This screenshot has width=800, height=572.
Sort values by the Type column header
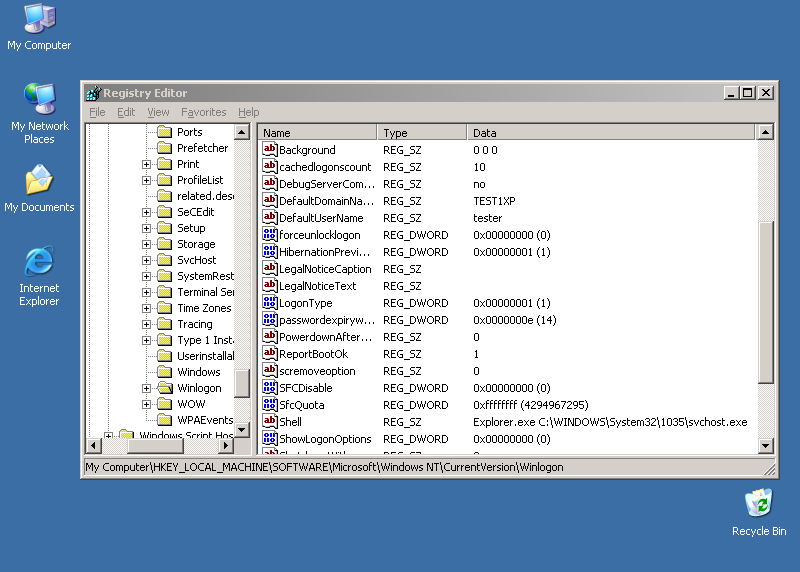(422, 133)
